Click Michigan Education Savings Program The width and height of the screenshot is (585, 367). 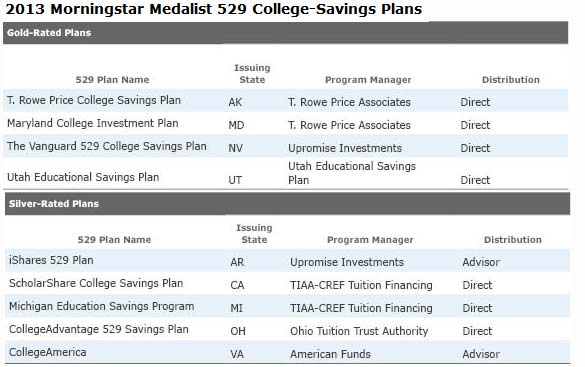coord(101,307)
